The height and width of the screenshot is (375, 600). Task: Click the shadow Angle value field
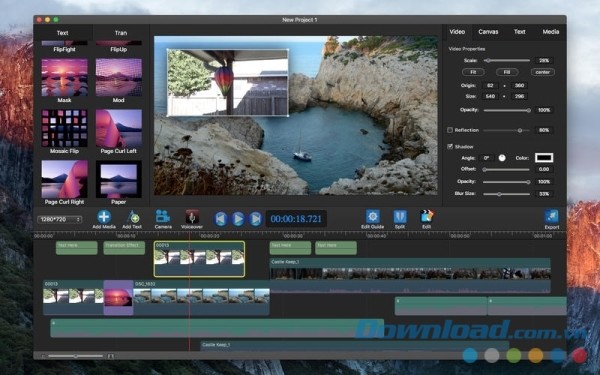pyautogui.click(x=486, y=158)
